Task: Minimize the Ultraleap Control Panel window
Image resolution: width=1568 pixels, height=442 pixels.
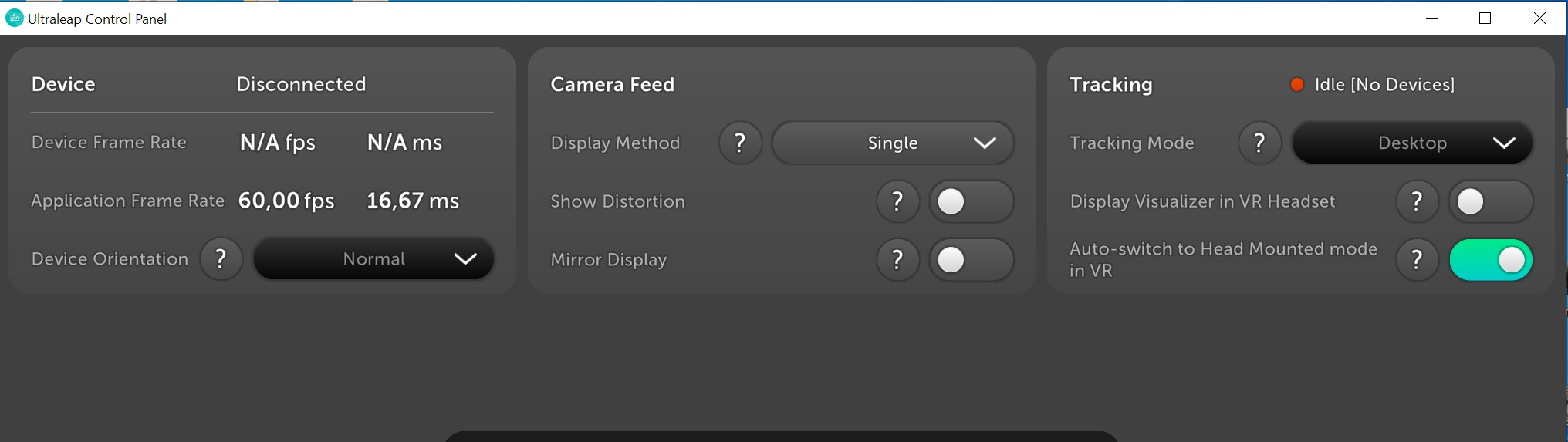Action: pos(1431,19)
